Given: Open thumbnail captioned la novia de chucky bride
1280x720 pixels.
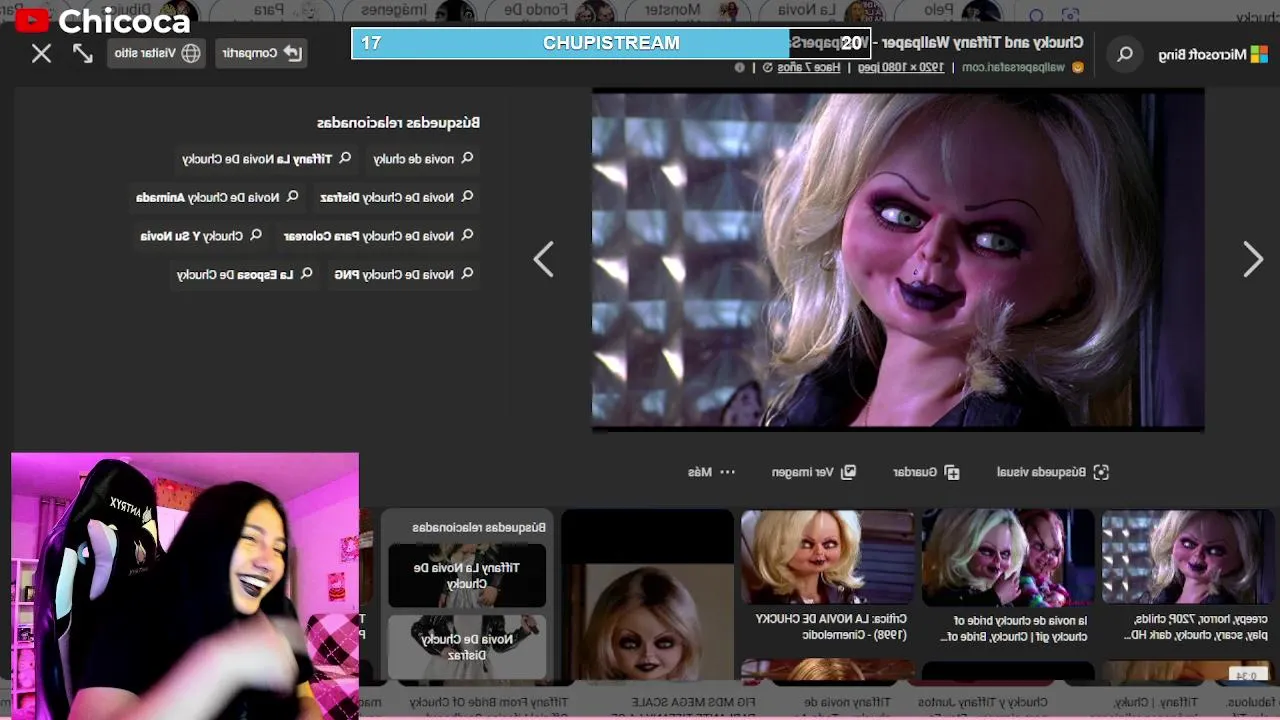Looking at the screenshot, I should pyautogui.click(x=1007, y=557).
